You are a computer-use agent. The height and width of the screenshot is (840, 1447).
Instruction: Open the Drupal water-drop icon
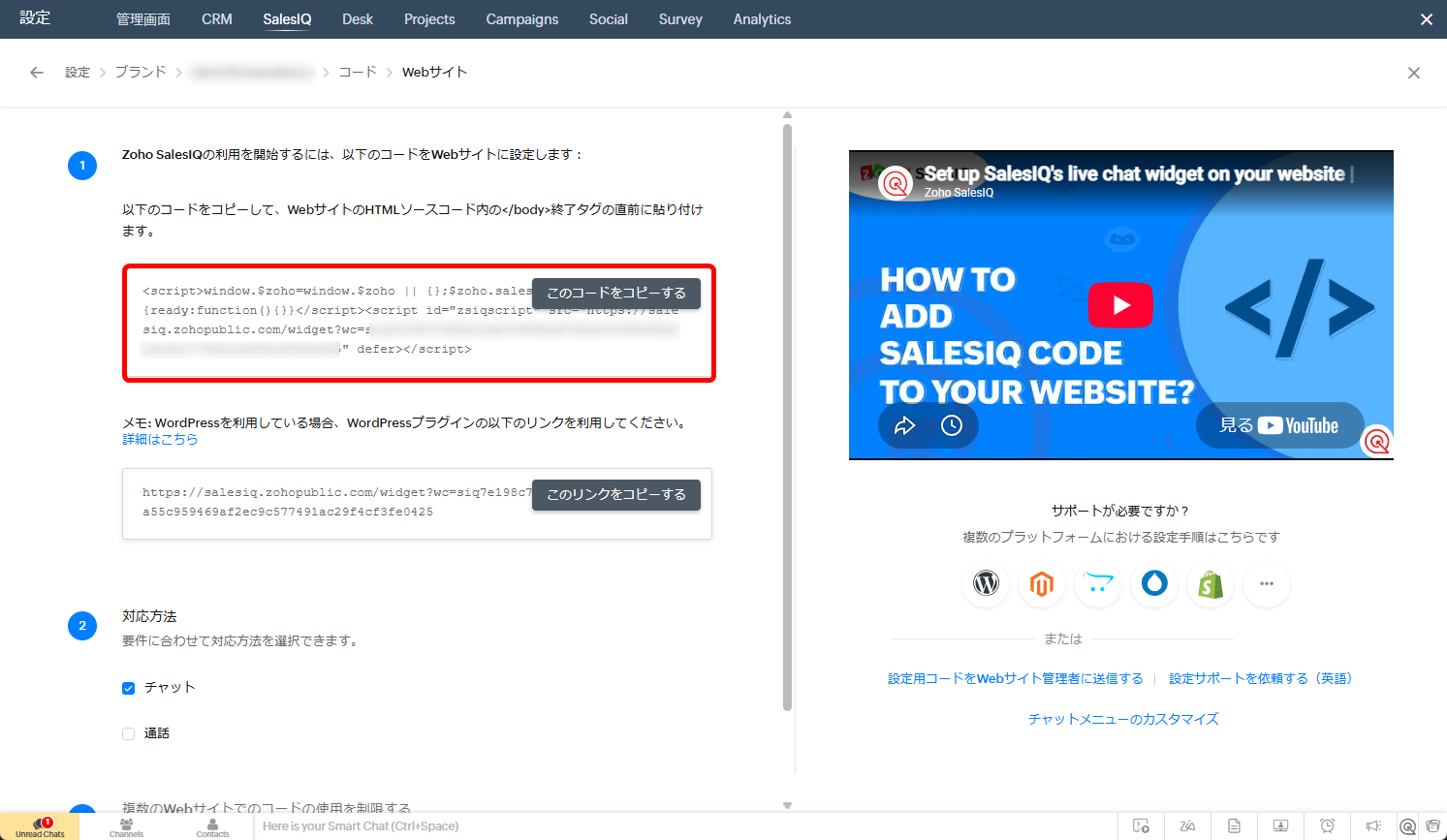coord(1154,584)
